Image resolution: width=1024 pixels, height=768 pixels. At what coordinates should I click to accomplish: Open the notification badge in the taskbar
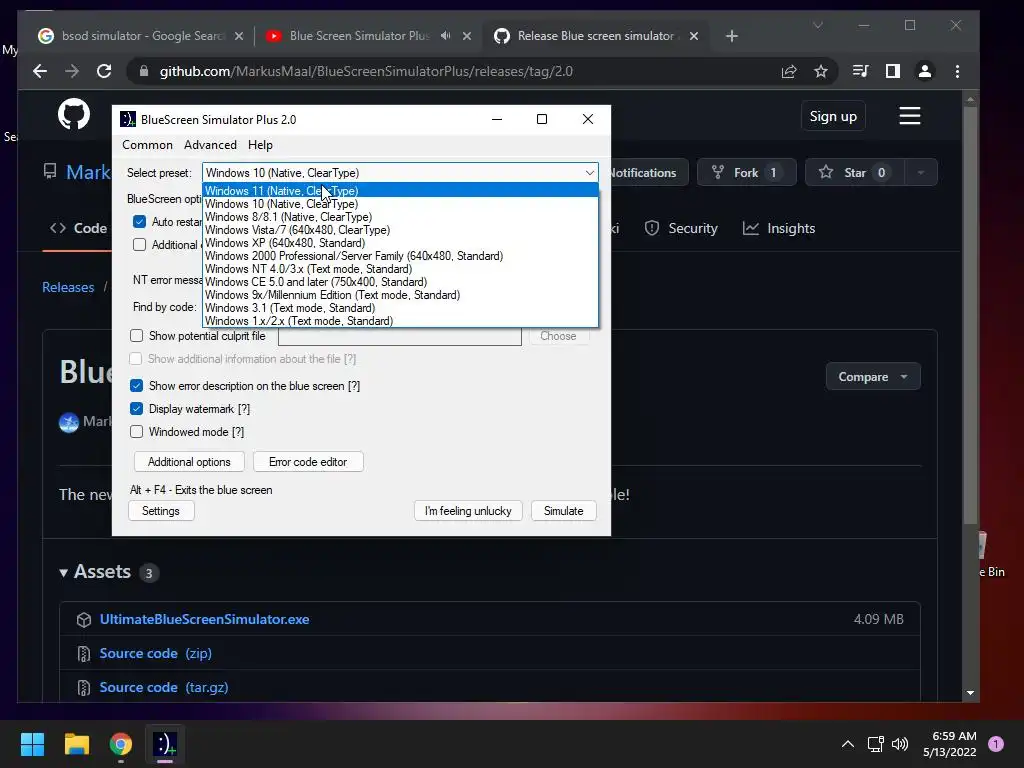click(x=996, y=744)
